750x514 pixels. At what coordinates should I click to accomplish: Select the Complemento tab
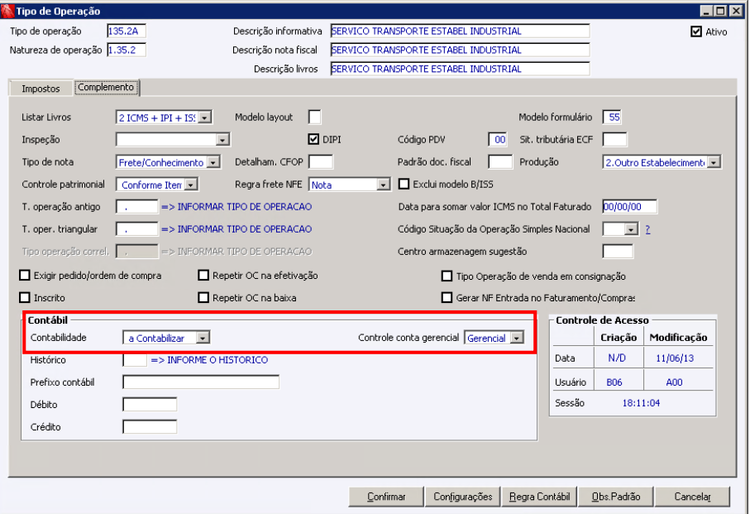click(x=106, y=87)
